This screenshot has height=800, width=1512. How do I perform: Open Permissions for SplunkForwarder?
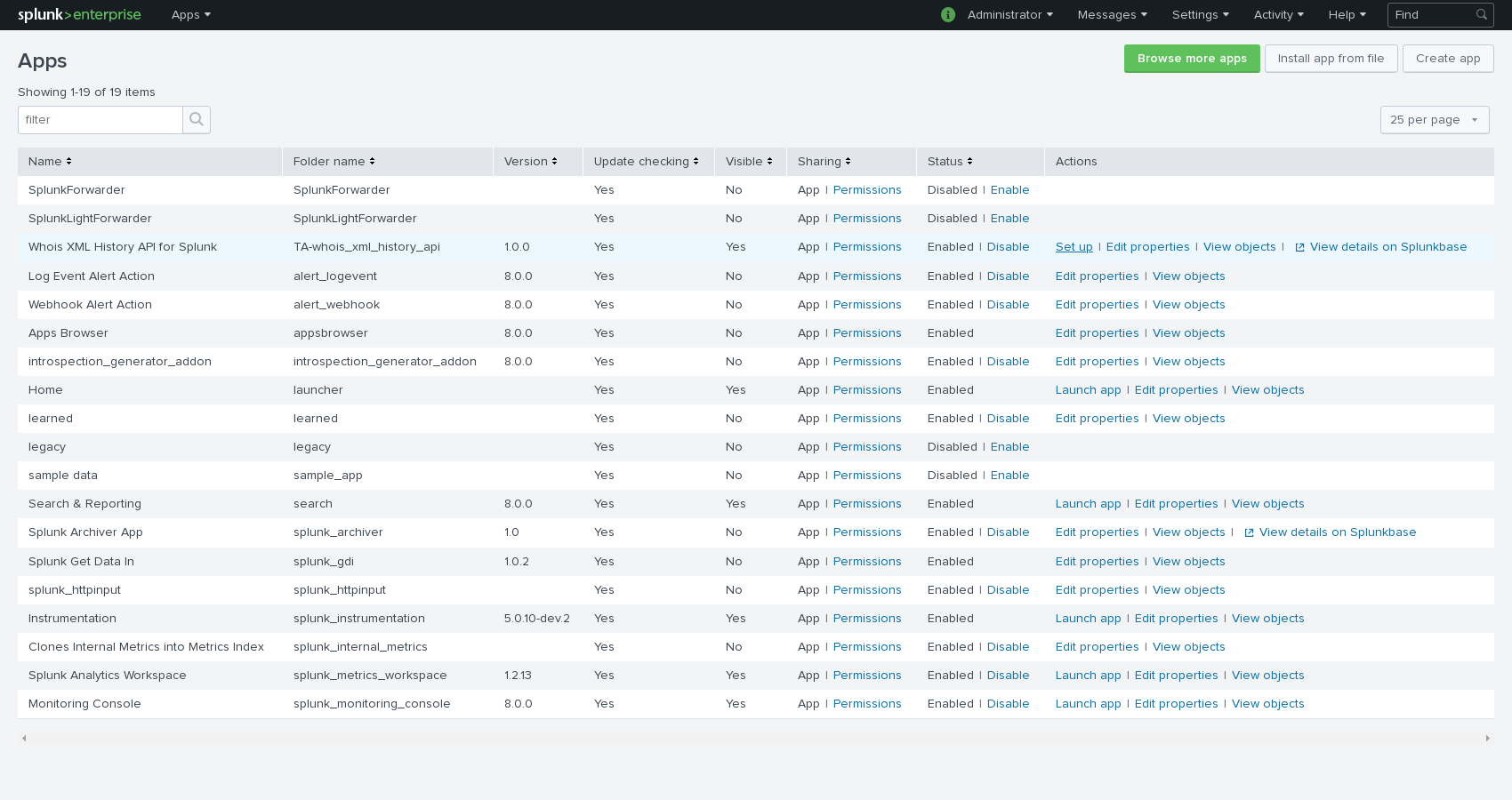click(x=867, y=190)
